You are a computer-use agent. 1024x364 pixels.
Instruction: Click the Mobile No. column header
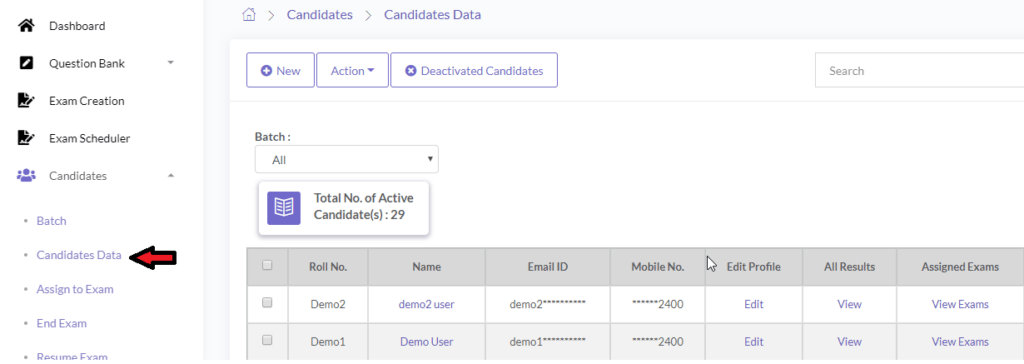658,267
